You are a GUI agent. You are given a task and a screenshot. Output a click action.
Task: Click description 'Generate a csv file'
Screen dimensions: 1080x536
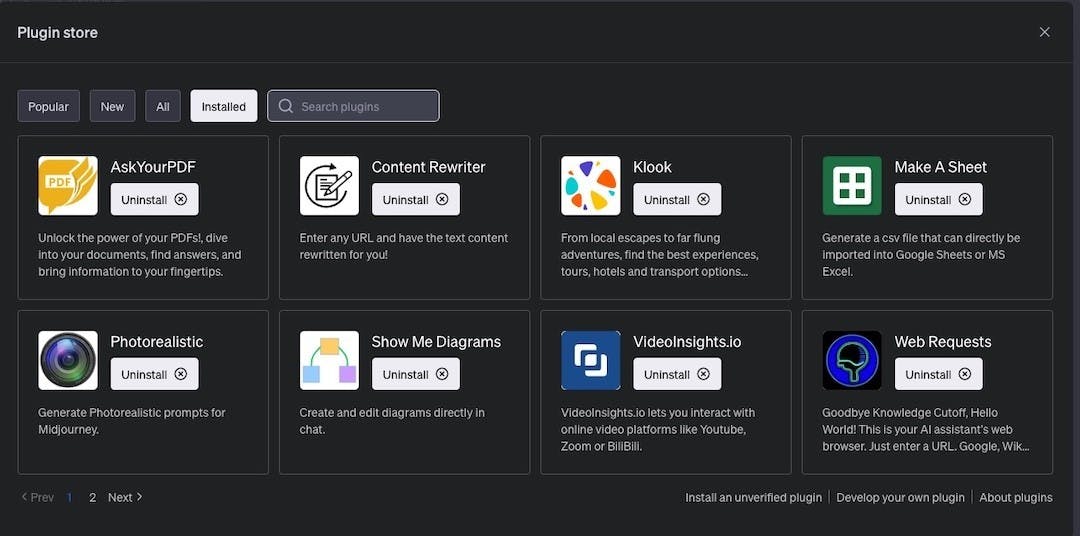923,255
